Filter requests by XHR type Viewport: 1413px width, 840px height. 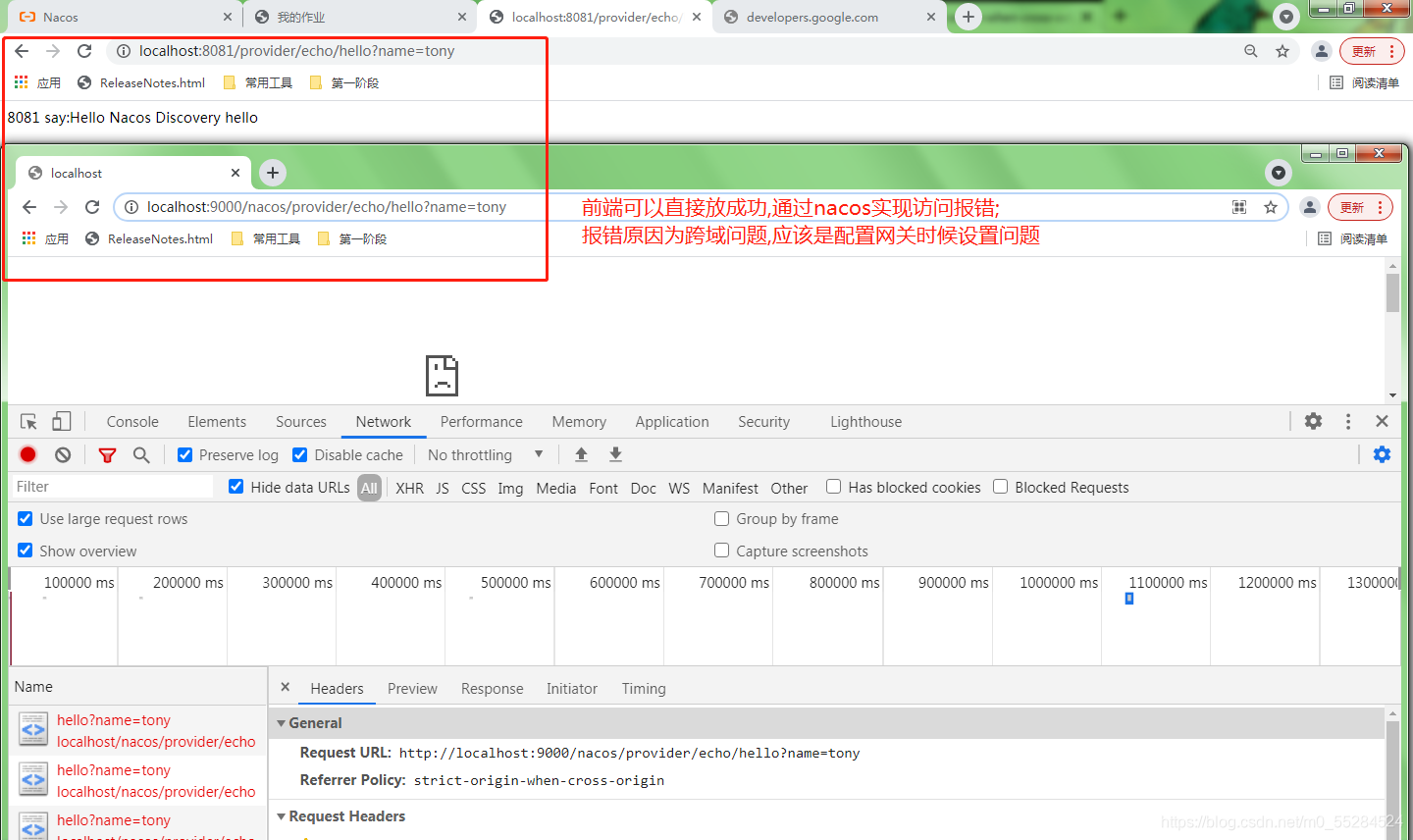click(410, 488)
